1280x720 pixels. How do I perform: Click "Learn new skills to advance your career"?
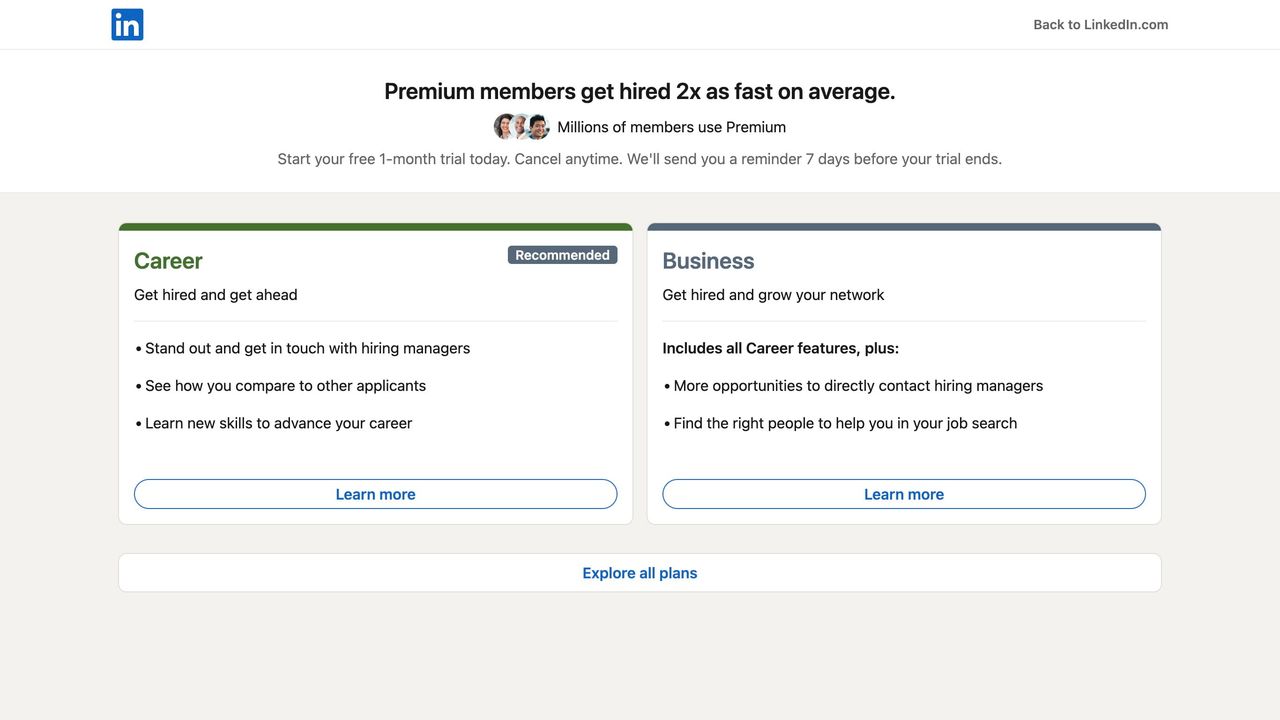[x=278, y=423]
